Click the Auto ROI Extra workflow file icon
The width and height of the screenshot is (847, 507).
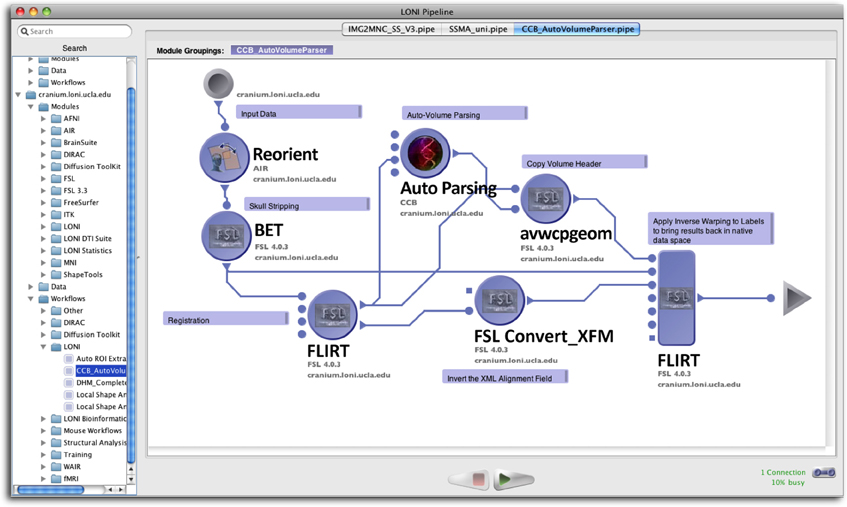tap(69, 359)
